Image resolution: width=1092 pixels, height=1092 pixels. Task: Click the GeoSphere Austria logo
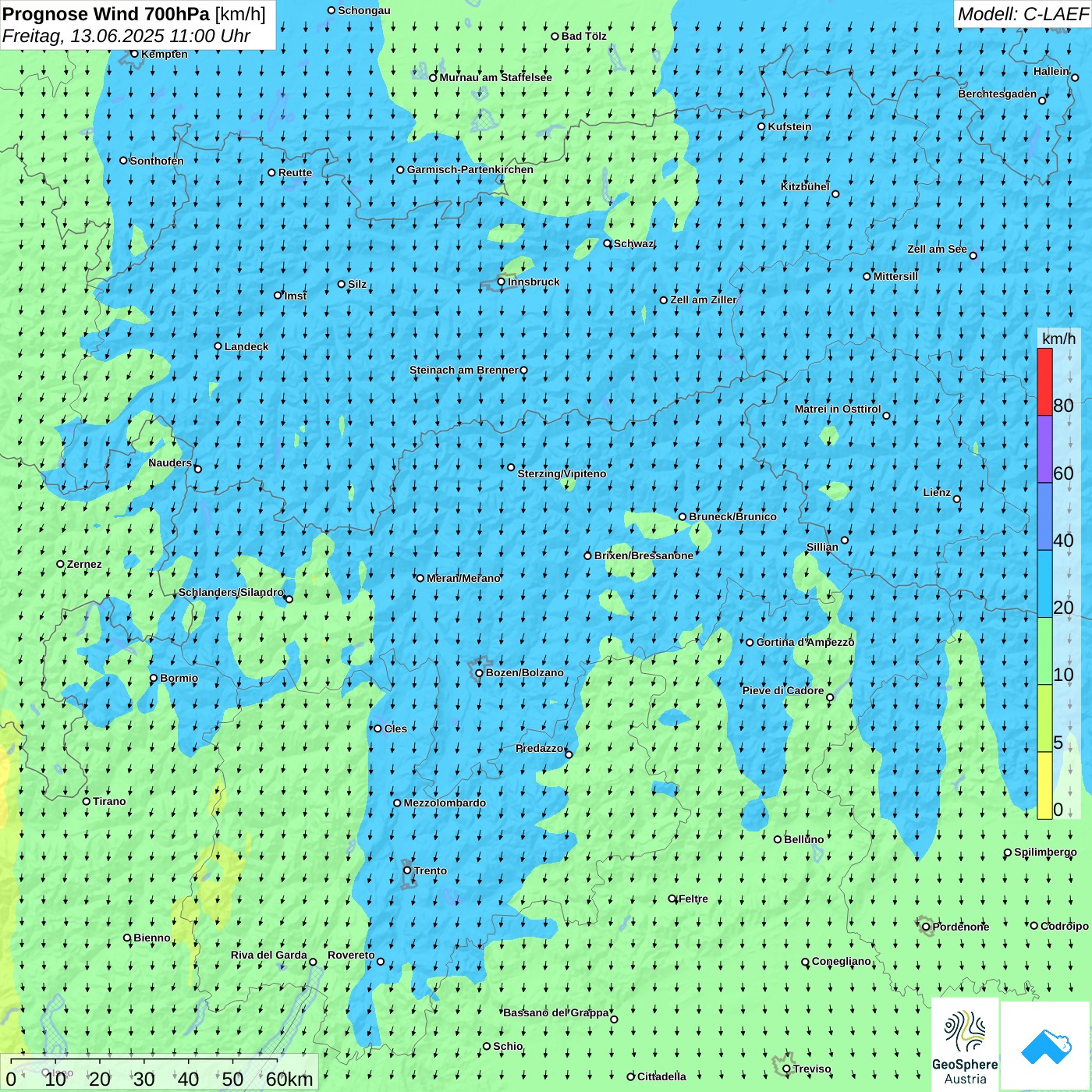(x=965, y=1045)
